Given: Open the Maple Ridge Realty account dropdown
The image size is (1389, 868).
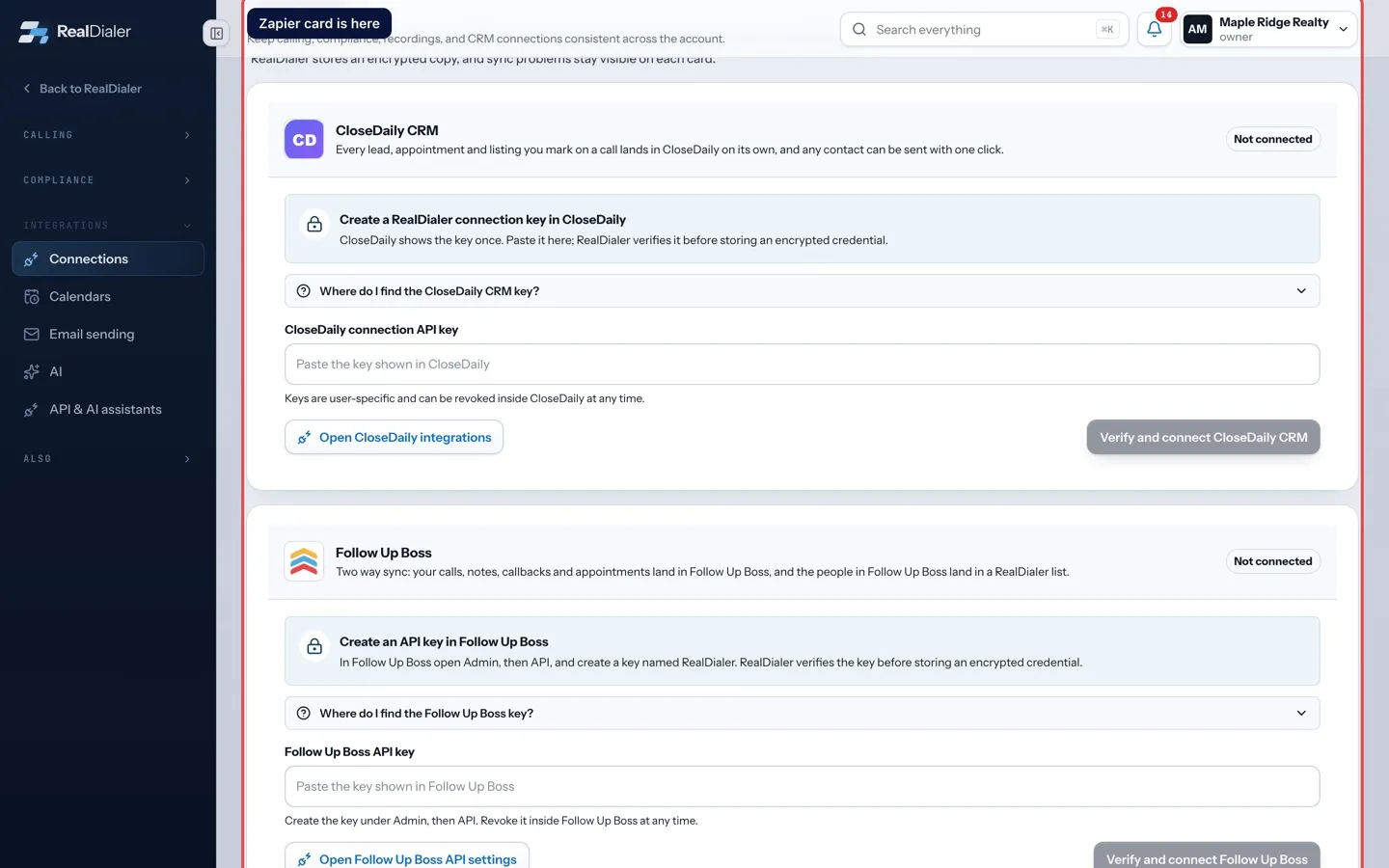Looking at the screenshot, I should 1269,29.
